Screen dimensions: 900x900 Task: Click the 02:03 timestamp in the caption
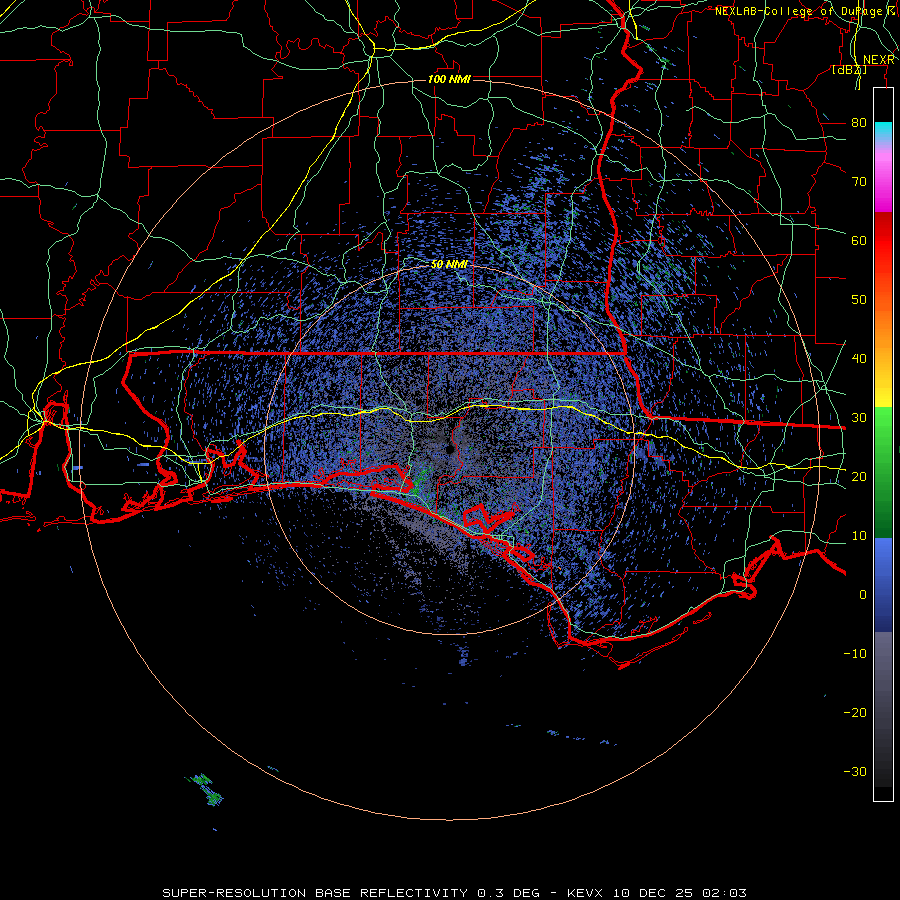(x=727, y=893)
